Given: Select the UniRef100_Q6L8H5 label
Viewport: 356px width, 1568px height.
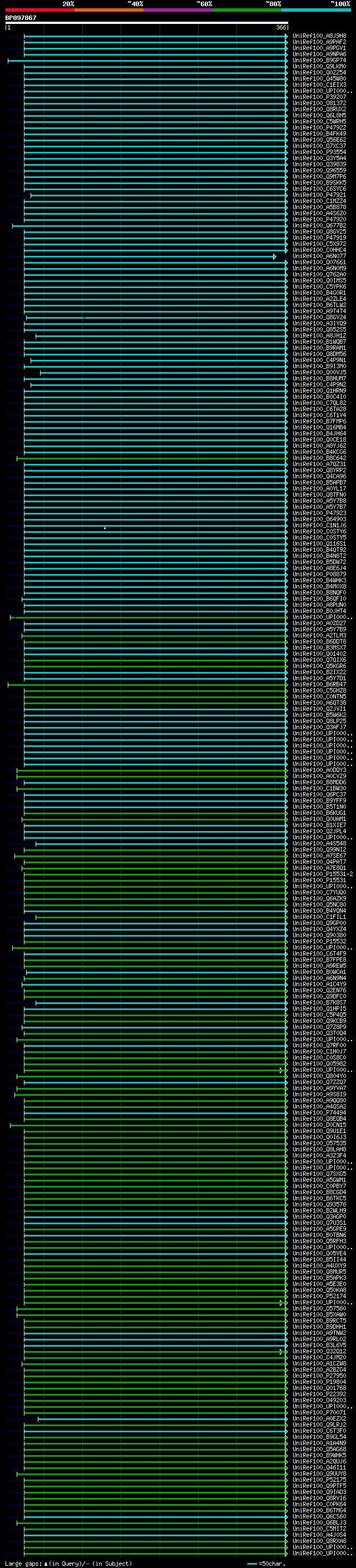Looking at the screenshot, I should [319, 115].
